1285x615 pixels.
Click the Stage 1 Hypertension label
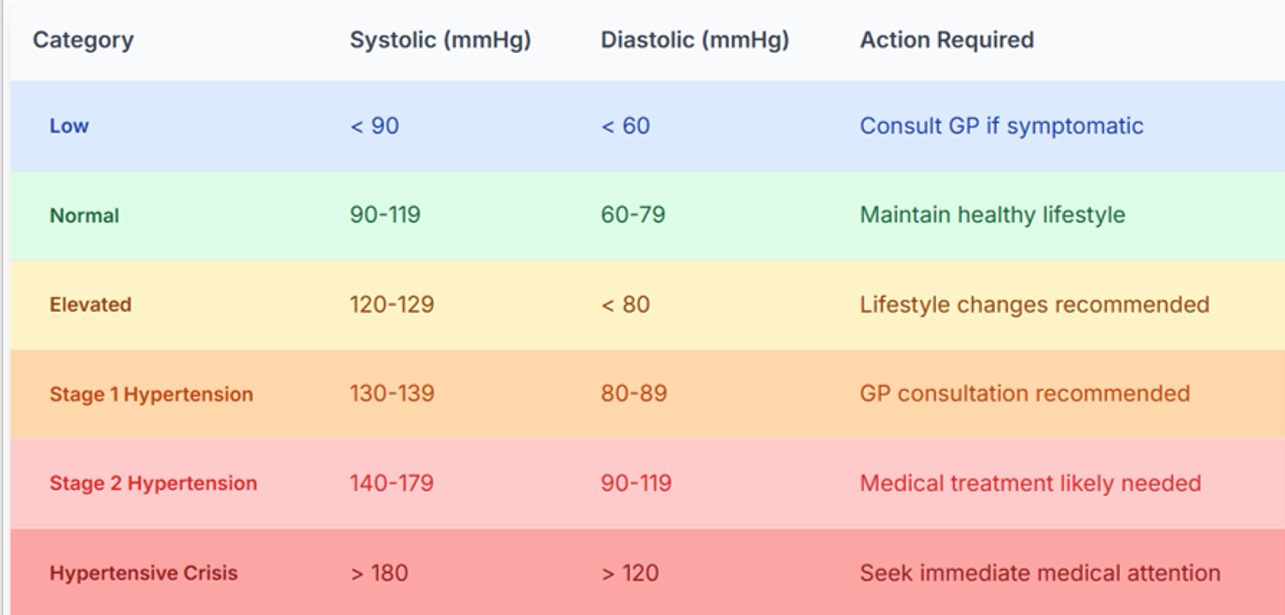(151, 394)
